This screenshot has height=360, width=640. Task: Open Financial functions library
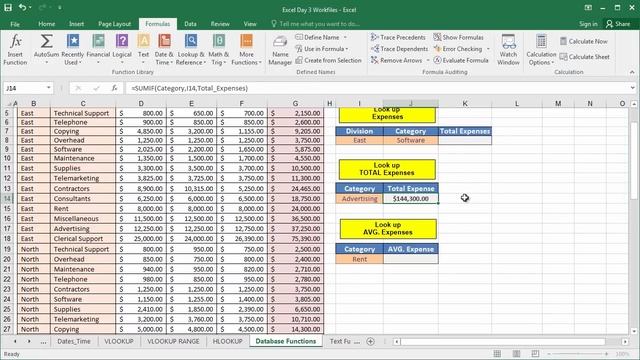pyautogui.click(x=98, y=49)
